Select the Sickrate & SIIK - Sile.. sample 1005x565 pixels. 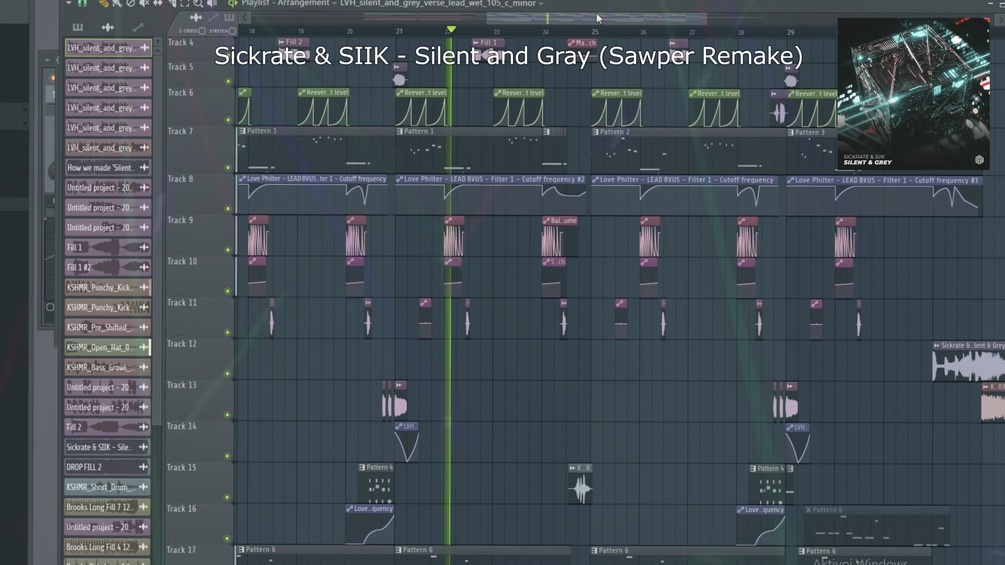(108, 447)
